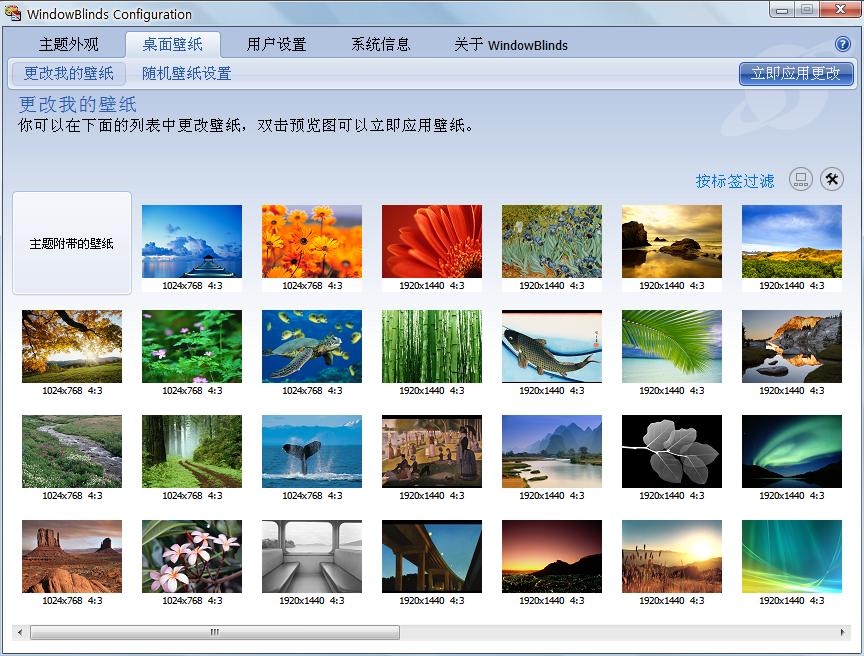Pick the whale tail wallpaper
Image resolution: width=864 pixels, height=656 pixels.
point(312,452)
